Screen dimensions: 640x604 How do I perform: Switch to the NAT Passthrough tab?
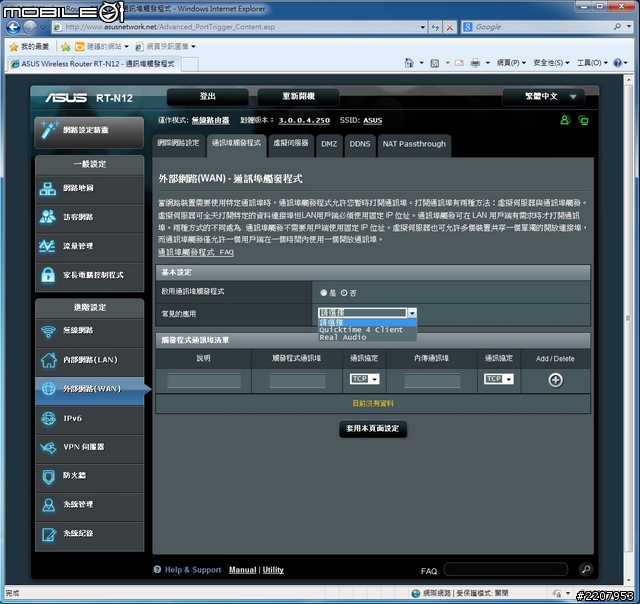click(x=414, y=144)
